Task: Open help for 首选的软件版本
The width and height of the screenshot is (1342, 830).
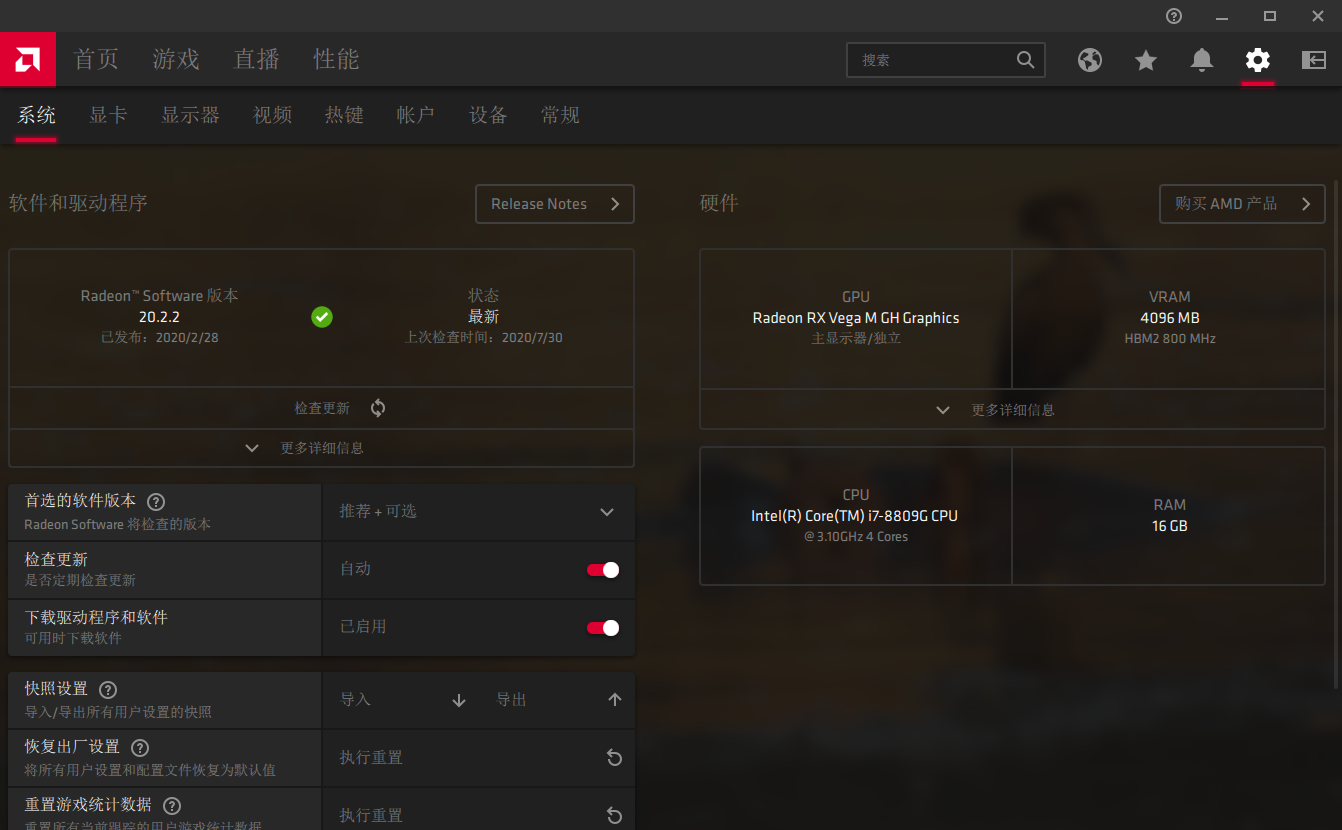Action: 156,502
